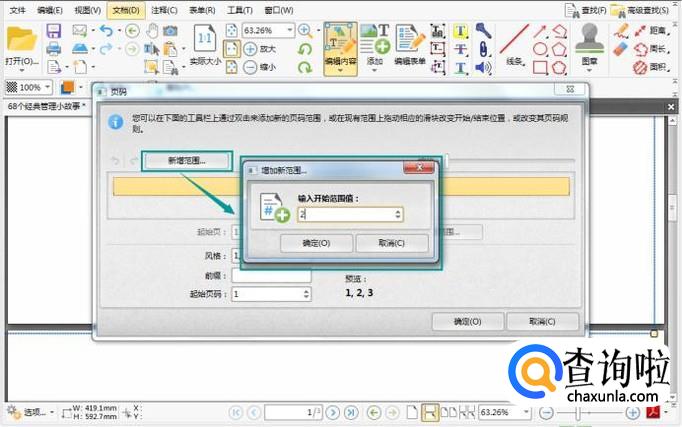This screenshot has height=427, width=682.
Task: Open the 工具(T) Tools menu
Action: point(240,10)
